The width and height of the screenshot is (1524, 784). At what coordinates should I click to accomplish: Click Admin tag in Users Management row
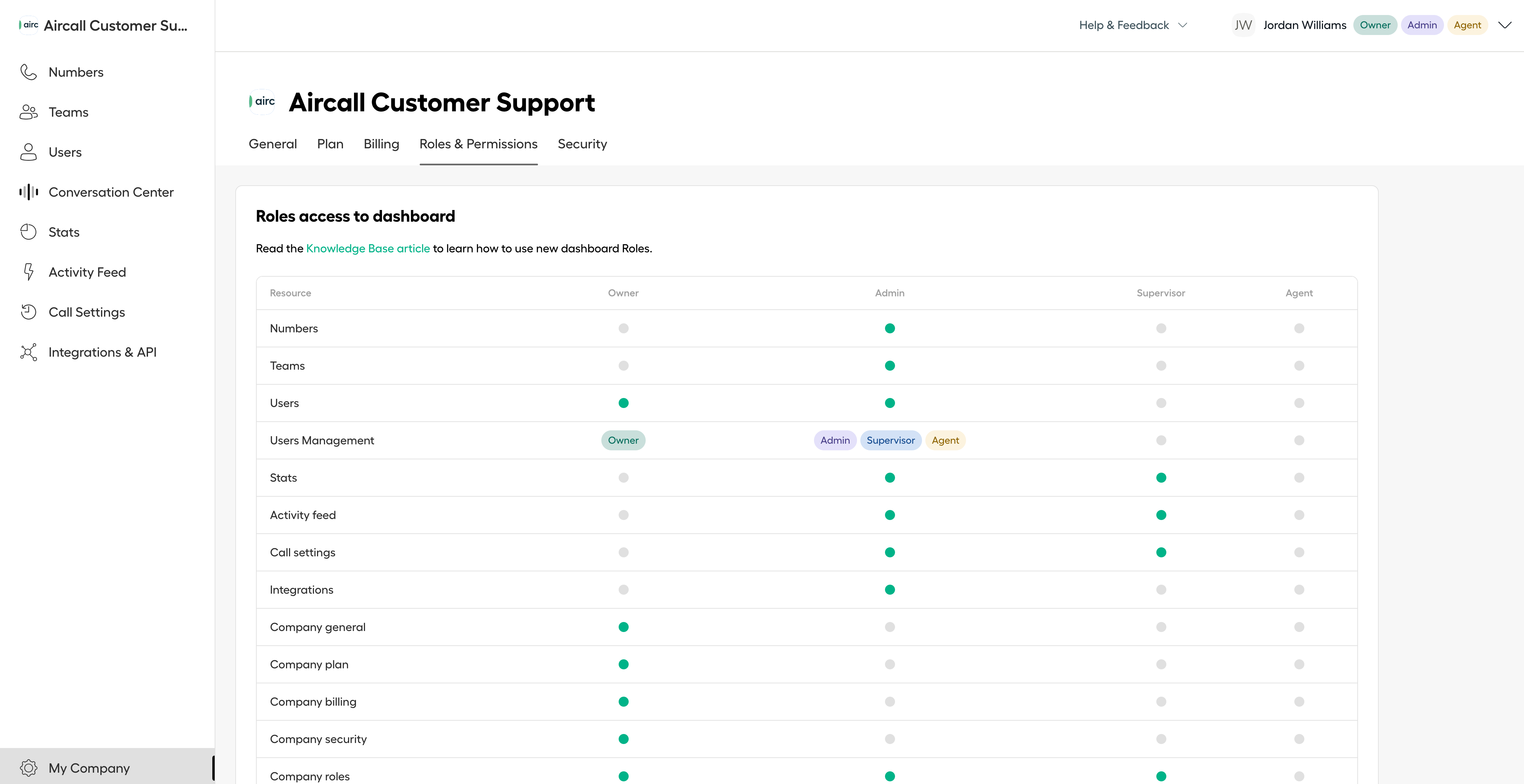coord(835,440)
